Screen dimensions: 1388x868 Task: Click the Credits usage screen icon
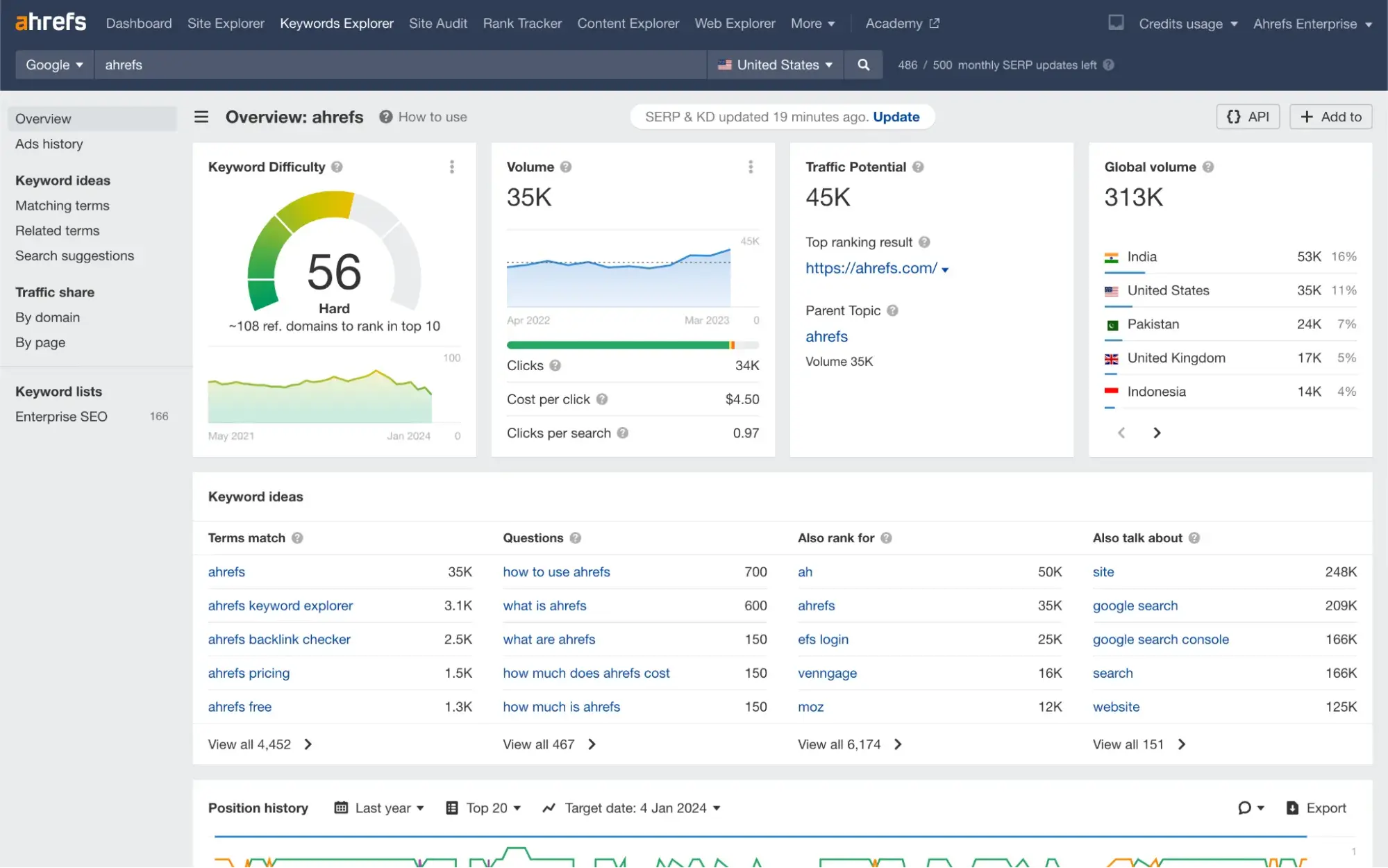[x=1115, y=23]
